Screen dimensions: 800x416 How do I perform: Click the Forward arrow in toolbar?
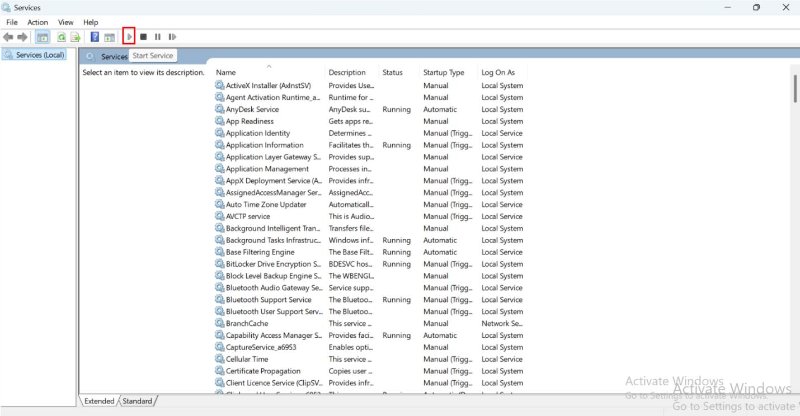click(x=22, y=37)
